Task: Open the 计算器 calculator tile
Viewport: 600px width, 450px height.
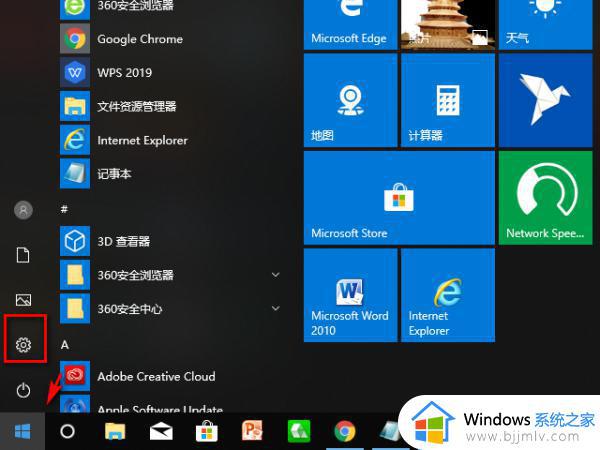Action: coord(448,100)
